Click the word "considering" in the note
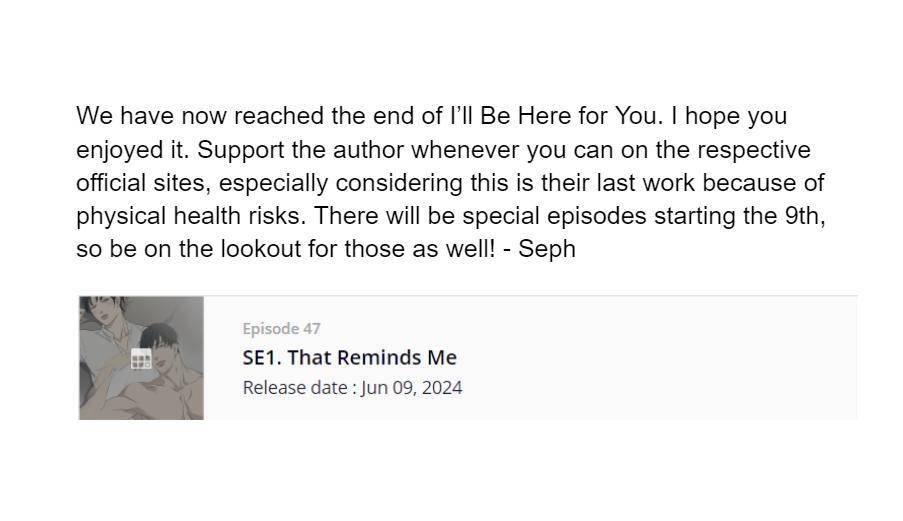Viewport: 903px width, 521px height. [400, 184]
